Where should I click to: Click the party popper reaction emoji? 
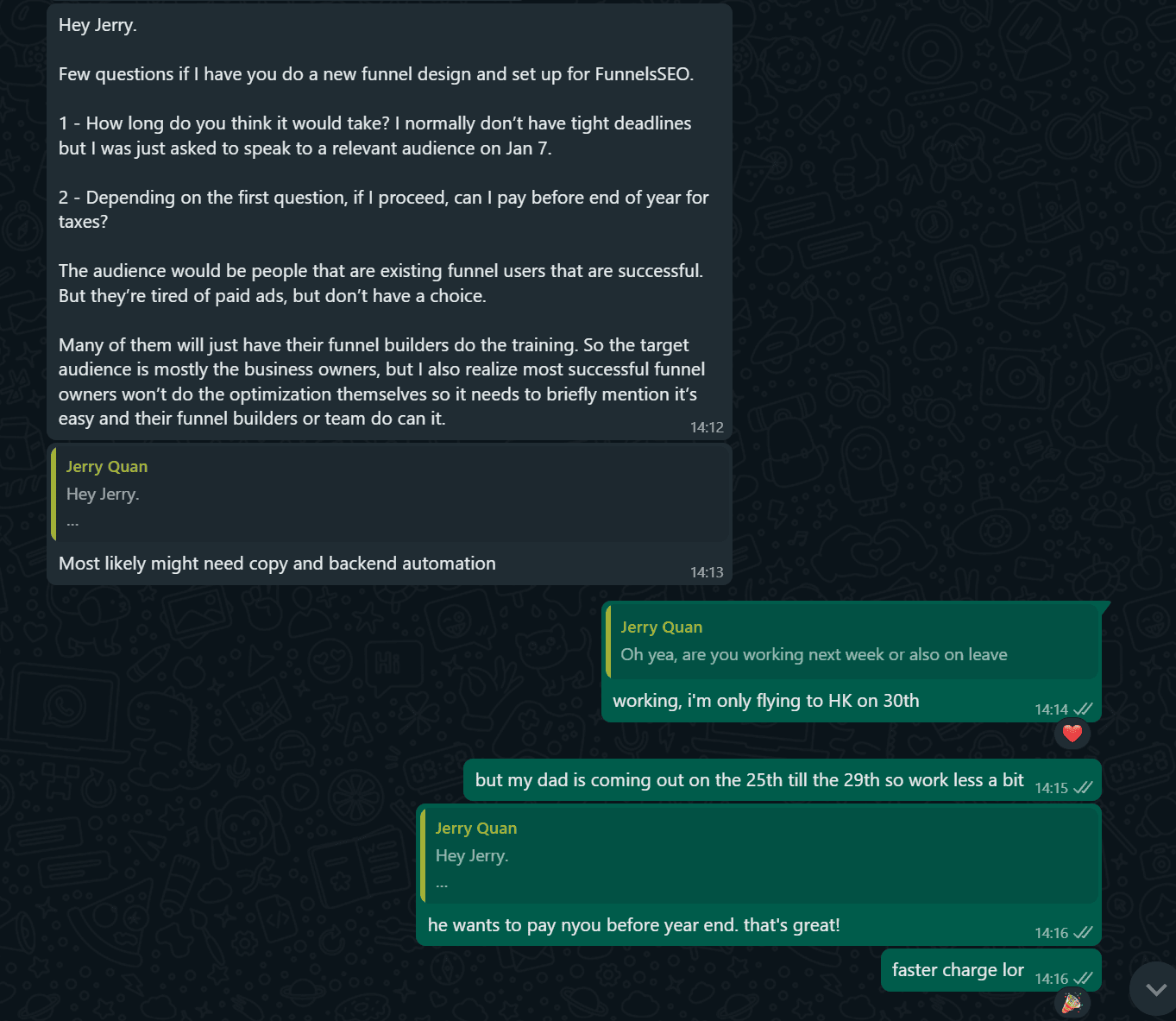click(x=1072, y=1003)
